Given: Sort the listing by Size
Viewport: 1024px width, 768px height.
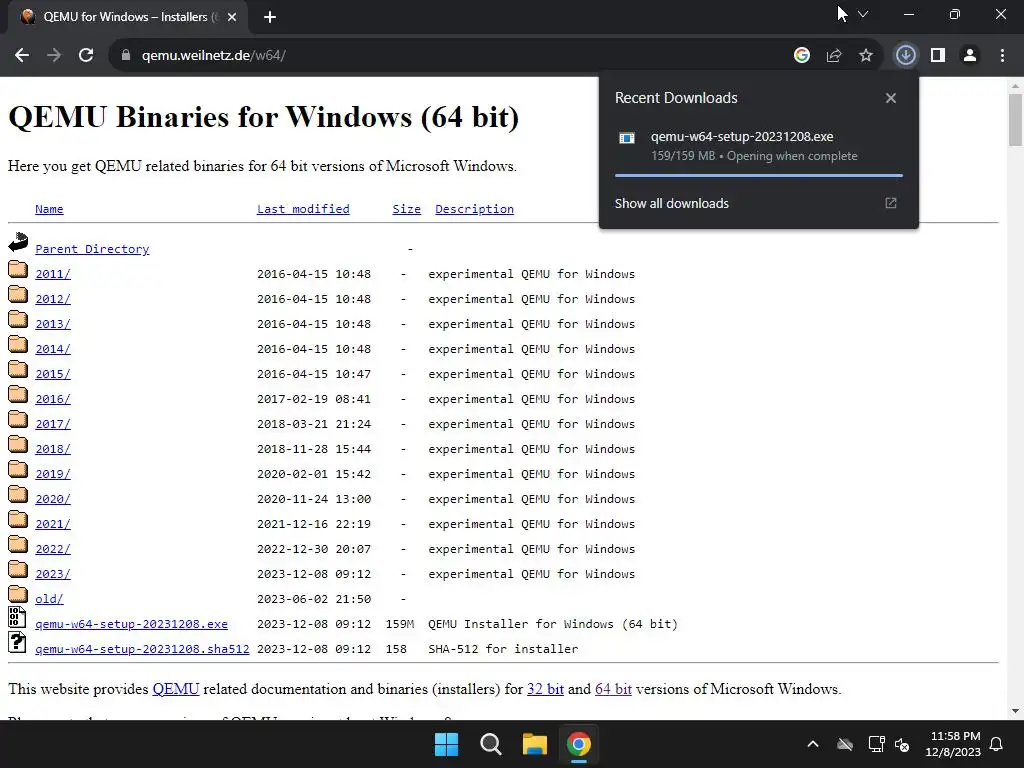Looking at the screenshot, I should pos(406,209).
